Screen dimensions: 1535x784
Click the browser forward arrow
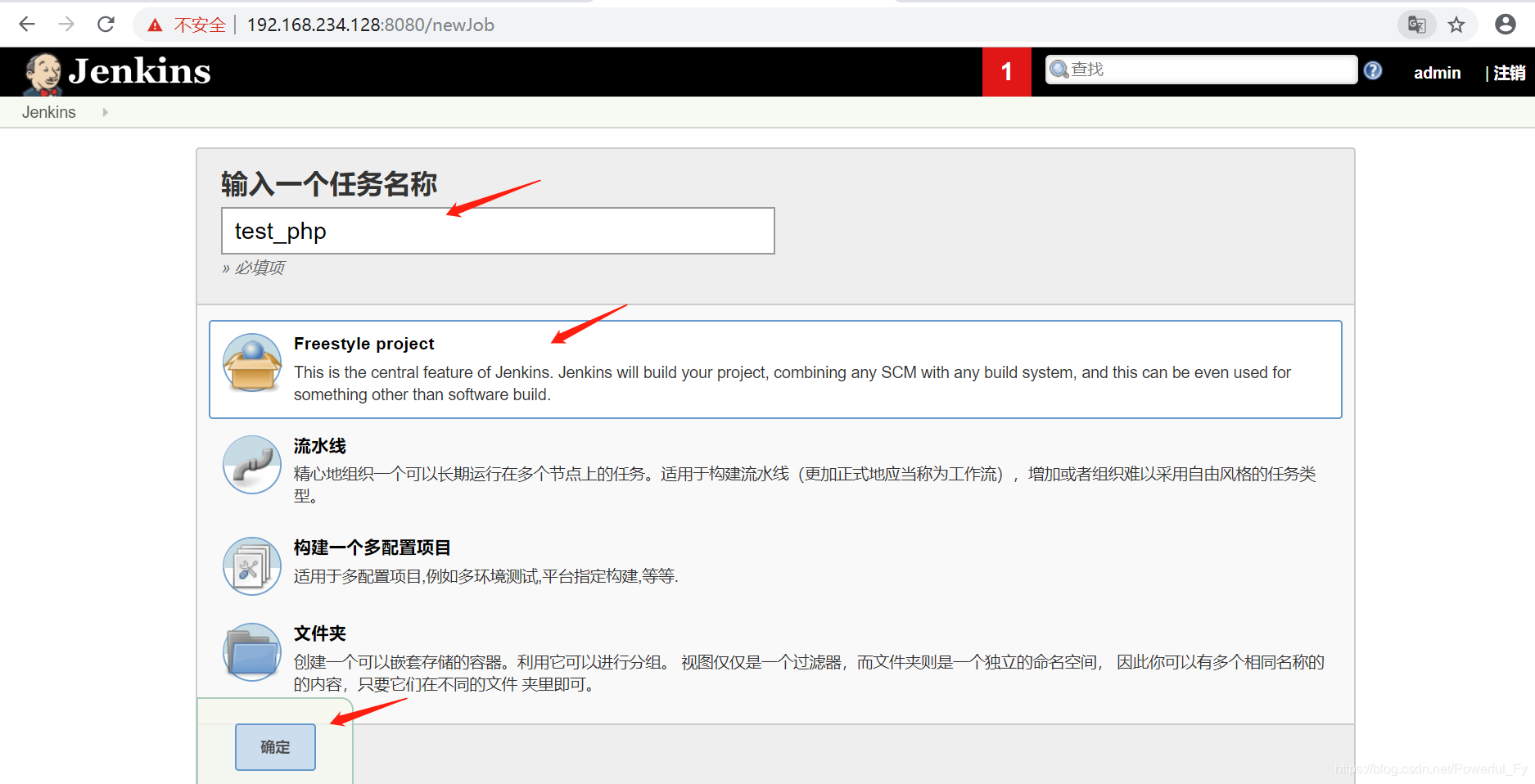pyautogui.click(x=66, y=25)
